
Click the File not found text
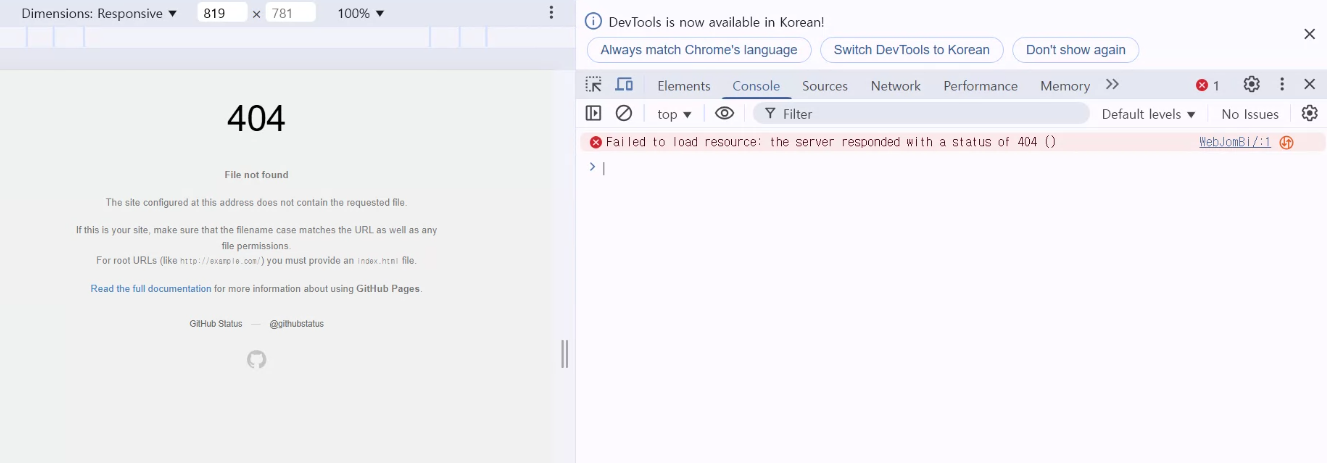256,175
